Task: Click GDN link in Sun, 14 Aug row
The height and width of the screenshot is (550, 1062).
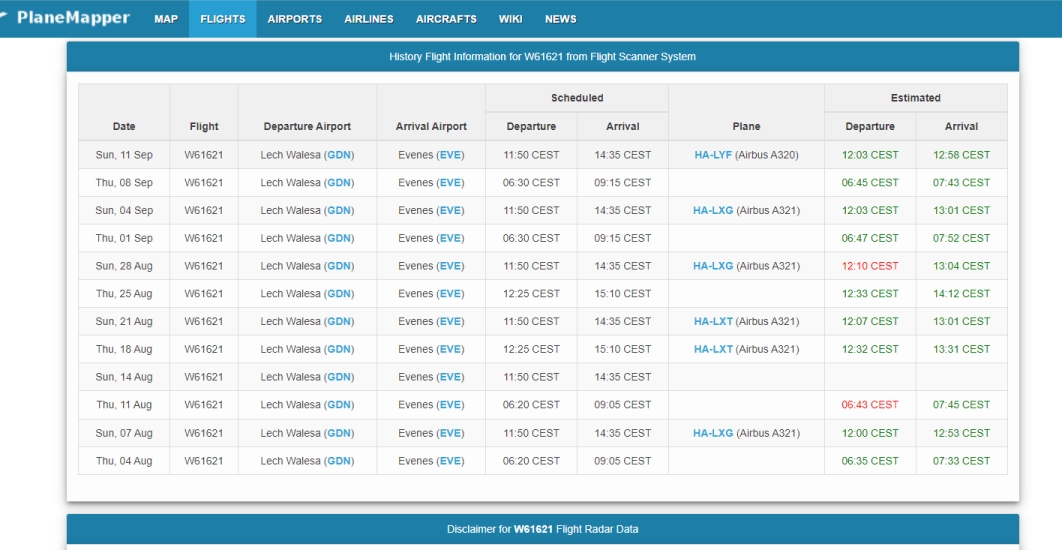Action: point(339,377)
